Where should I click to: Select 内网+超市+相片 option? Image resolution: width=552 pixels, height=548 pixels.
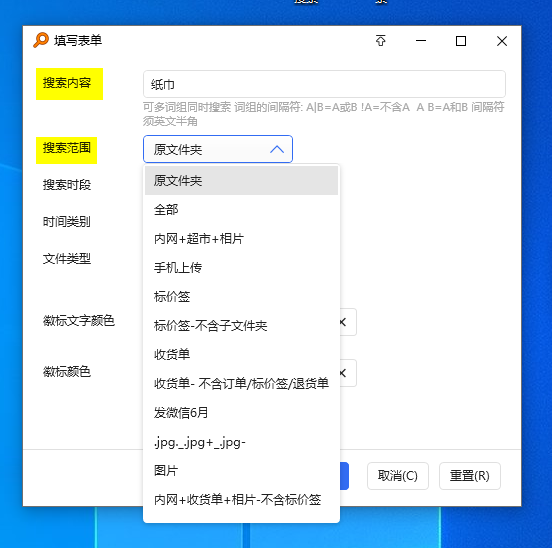point(241,239)
